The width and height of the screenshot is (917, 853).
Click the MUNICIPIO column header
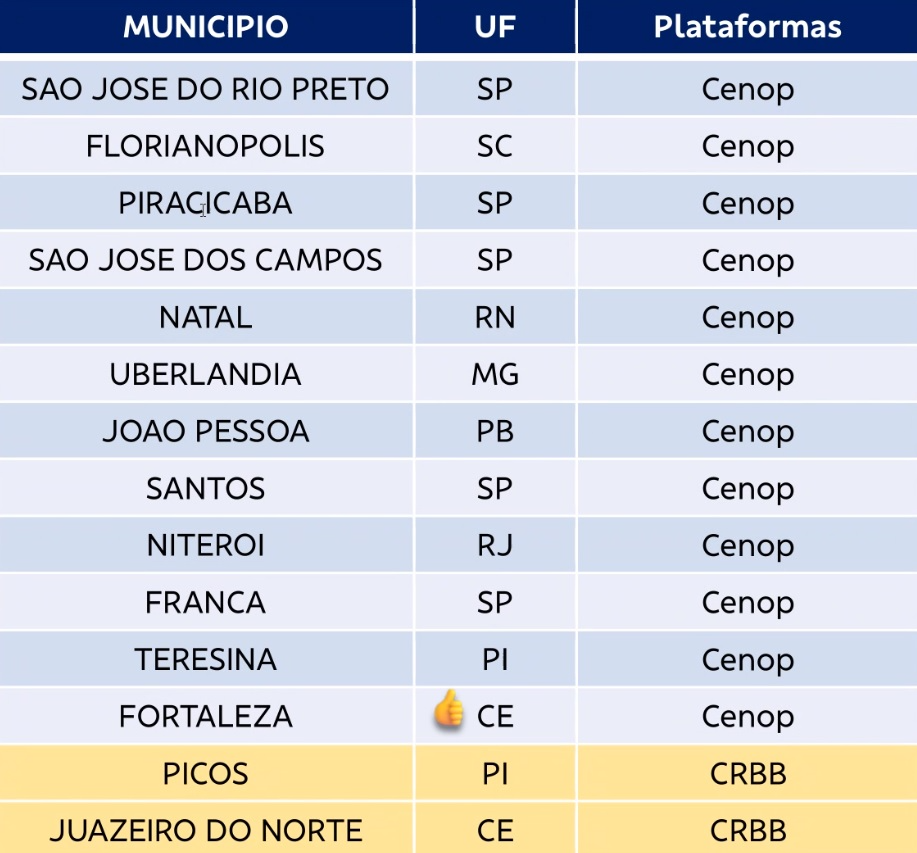click(206, 27)
